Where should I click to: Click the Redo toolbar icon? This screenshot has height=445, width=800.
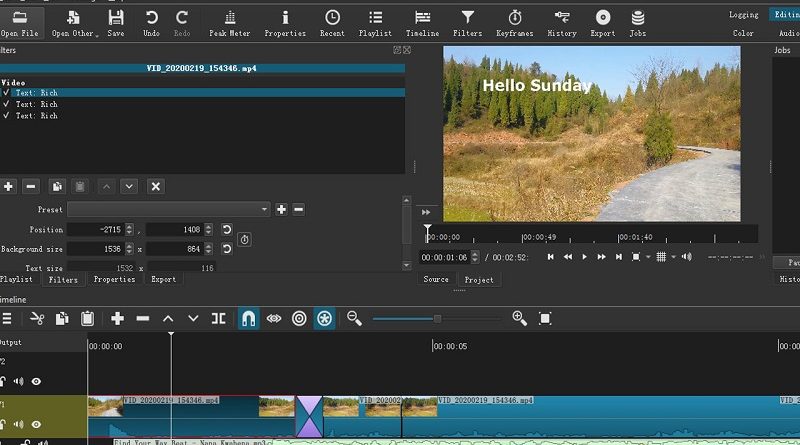point(182,23)
